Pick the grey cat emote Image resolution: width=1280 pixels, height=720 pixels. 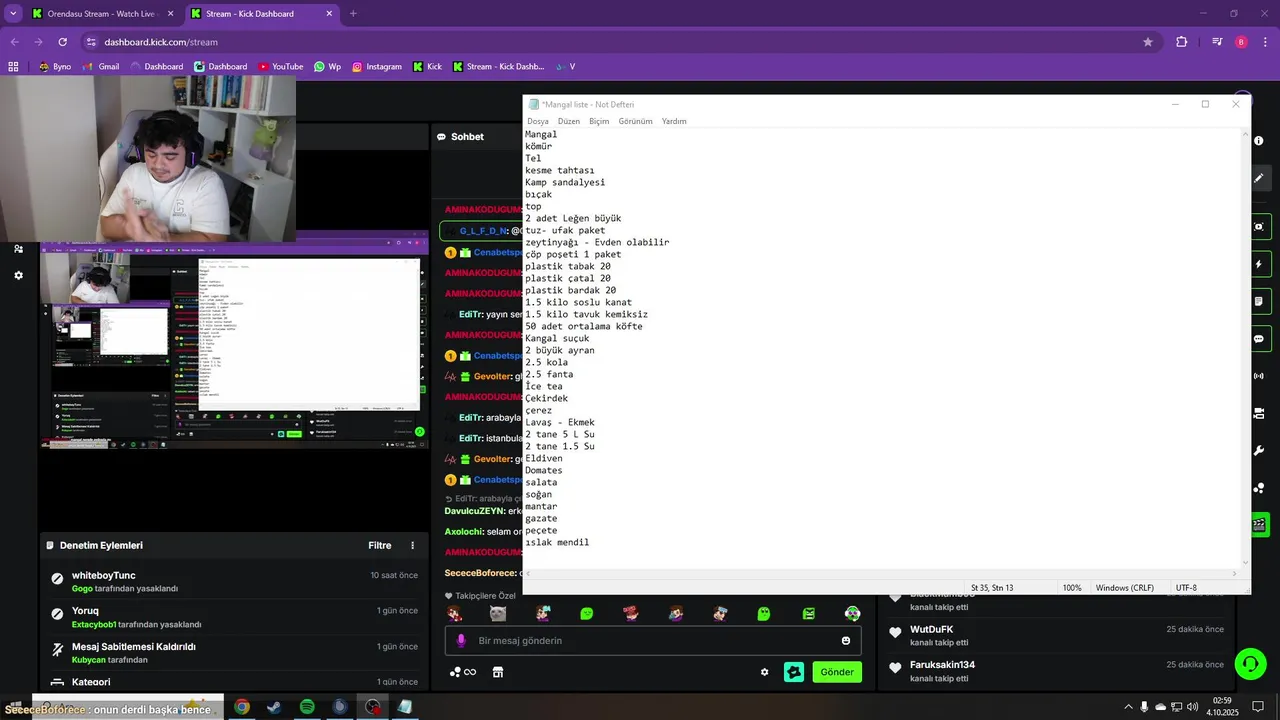click(498, 613)
